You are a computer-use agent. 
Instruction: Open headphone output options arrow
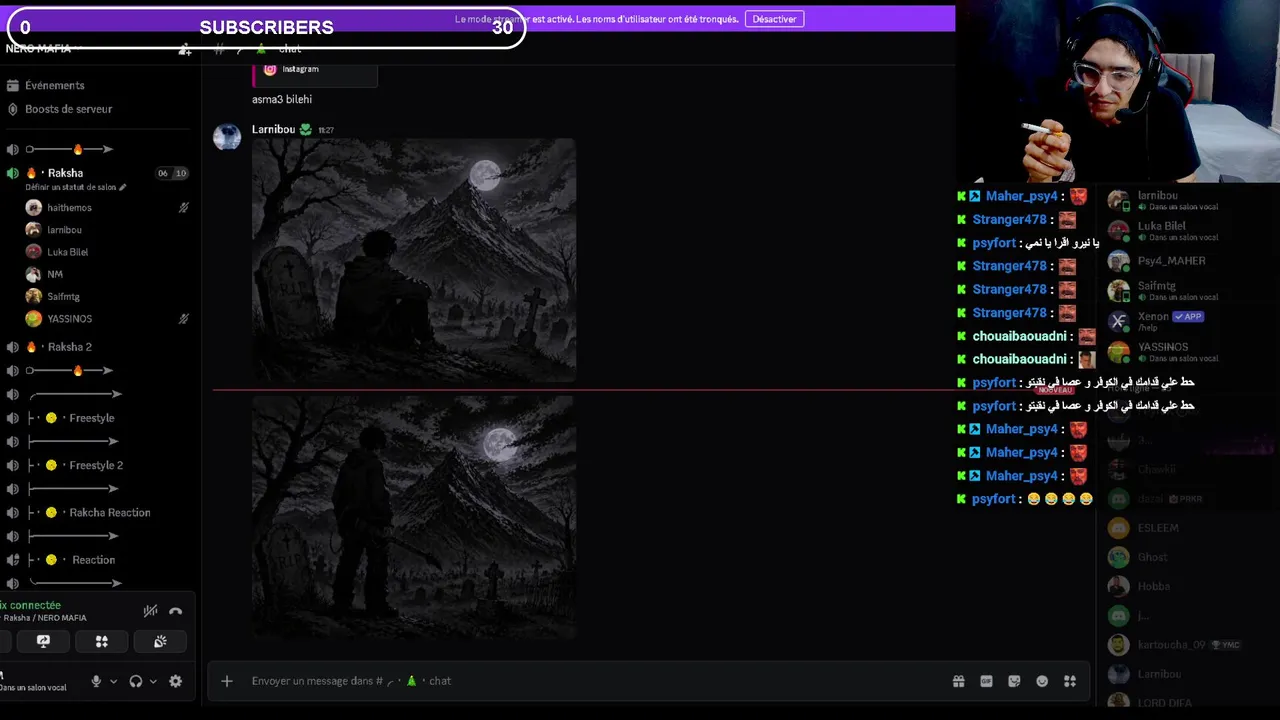(153, 681)
